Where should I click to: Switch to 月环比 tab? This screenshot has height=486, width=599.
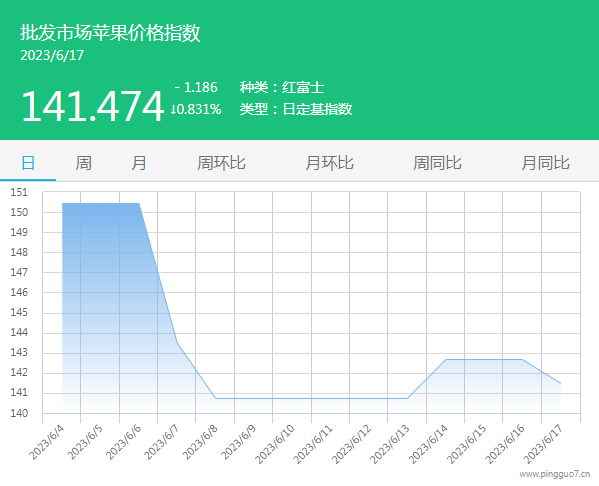(x=329, y=163)
